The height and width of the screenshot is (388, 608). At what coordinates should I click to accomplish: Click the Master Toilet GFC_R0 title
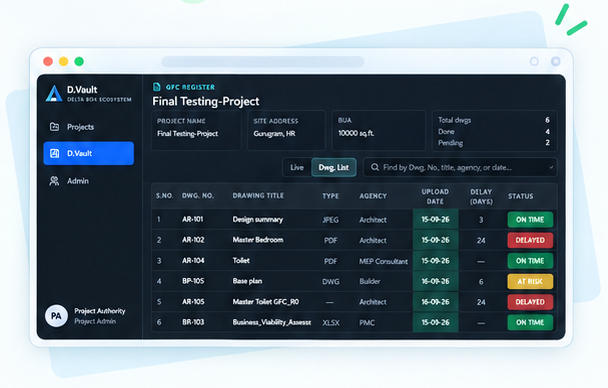[266, 302]
